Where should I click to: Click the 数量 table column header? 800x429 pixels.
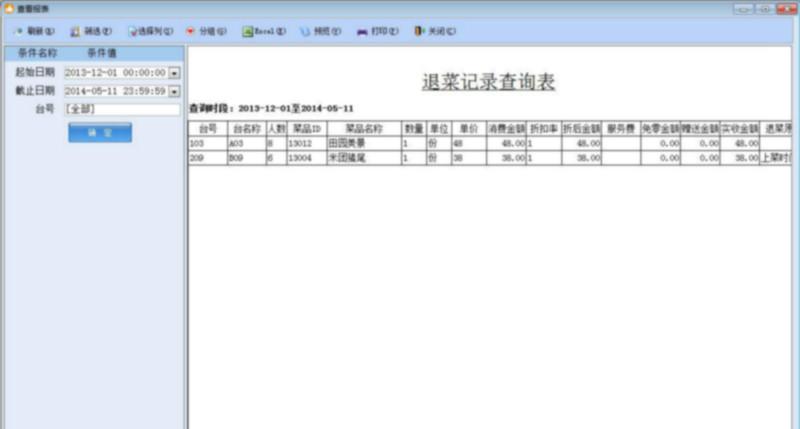pyautogui.click(x=414, y=129)
